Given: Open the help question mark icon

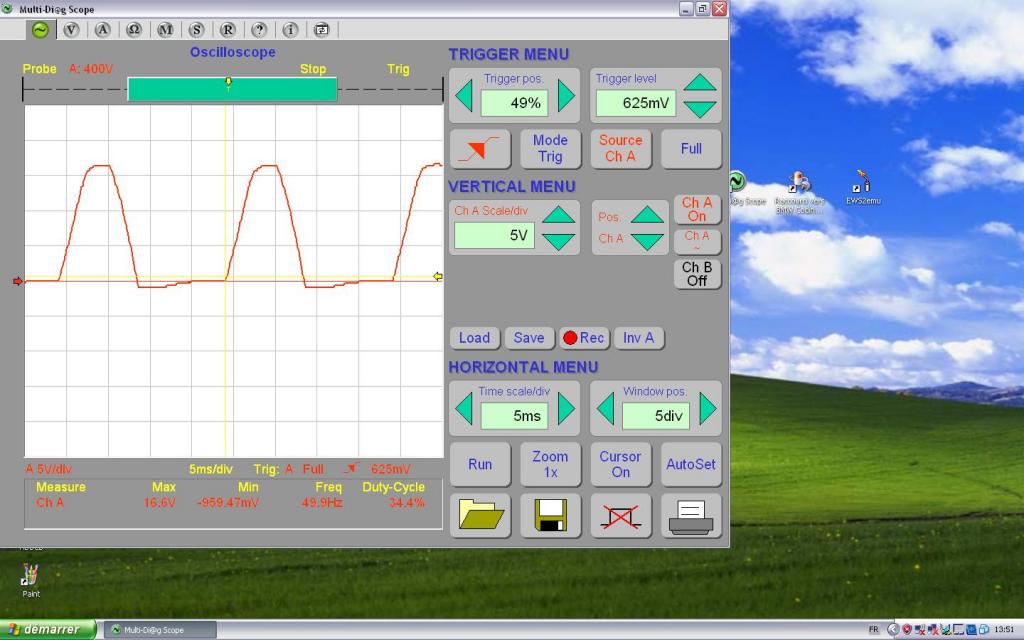Looking at the screenshot, I should point(259,29).
